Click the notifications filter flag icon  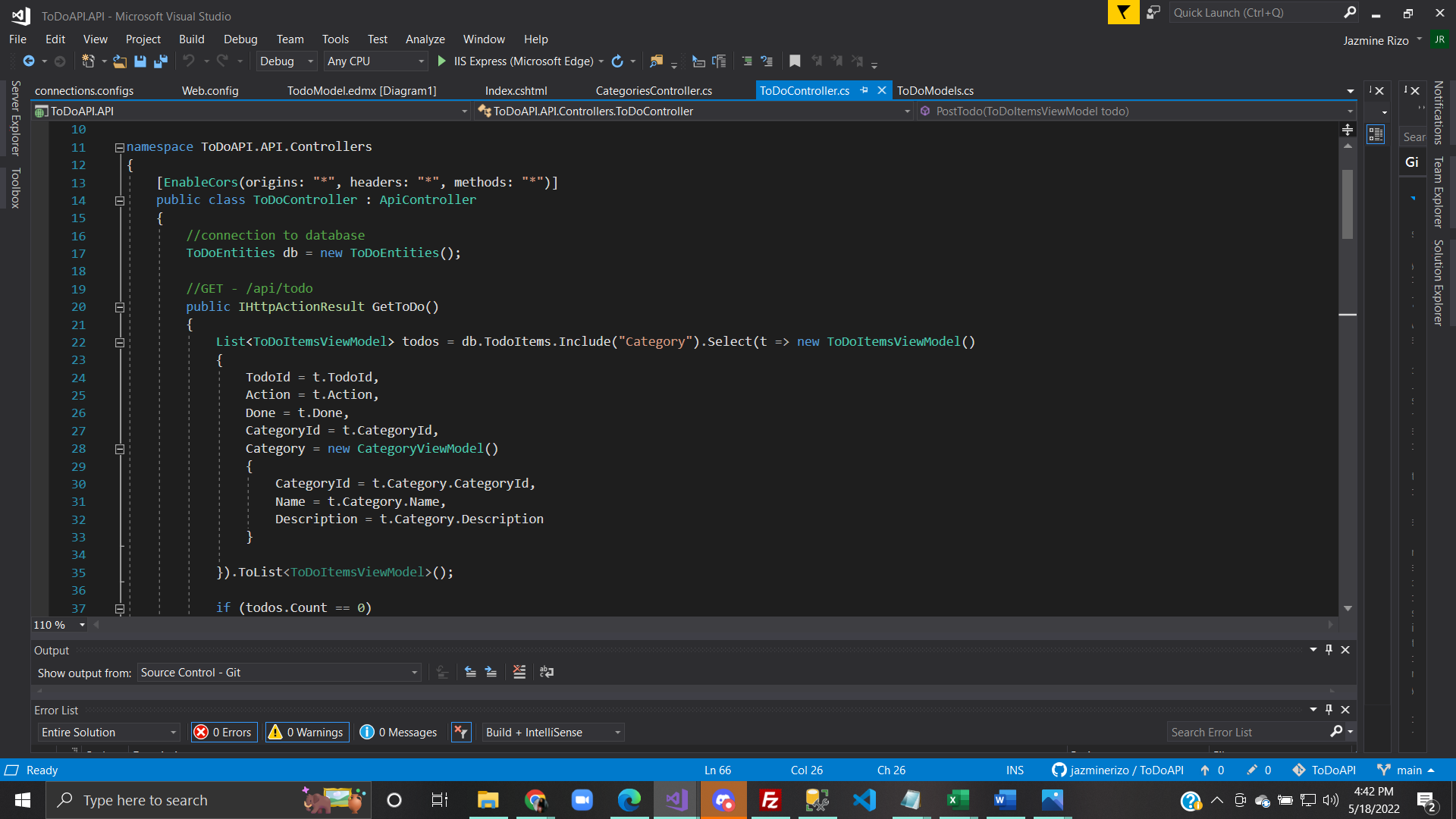[1123, 12]
